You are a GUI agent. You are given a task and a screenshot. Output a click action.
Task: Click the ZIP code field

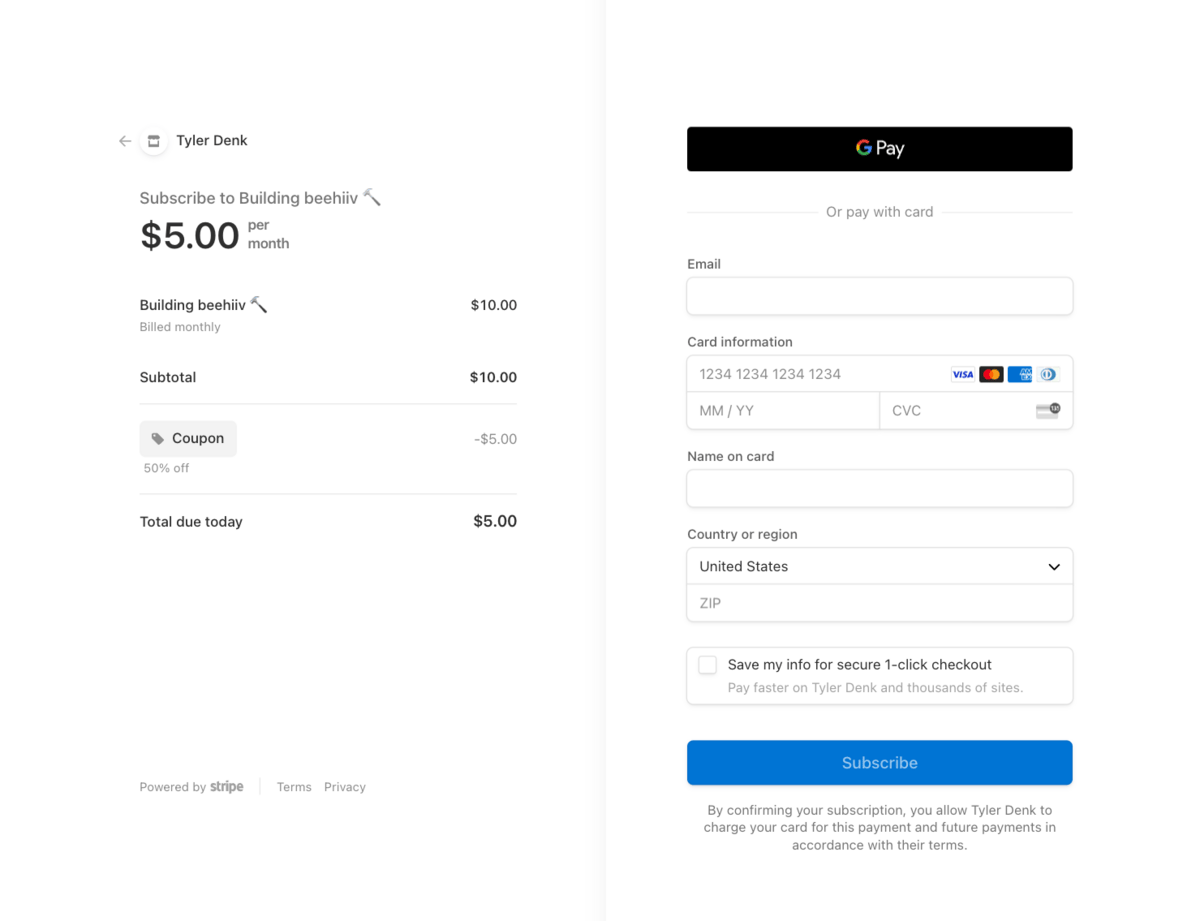(x=880, y=603)
